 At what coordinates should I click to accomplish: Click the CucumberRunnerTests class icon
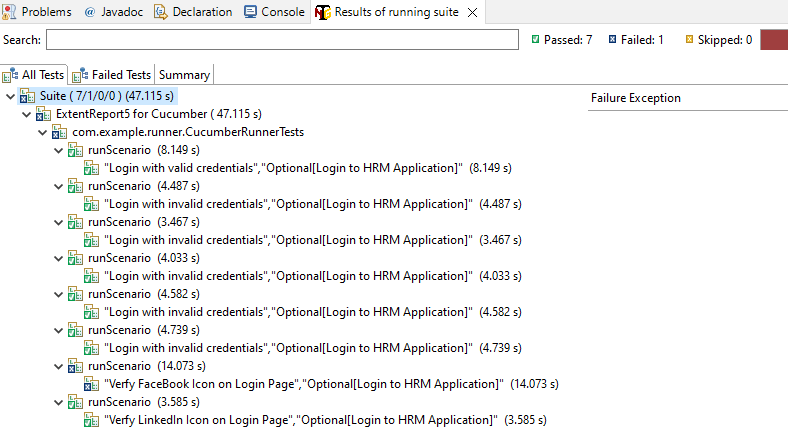[x=59, y=132]
